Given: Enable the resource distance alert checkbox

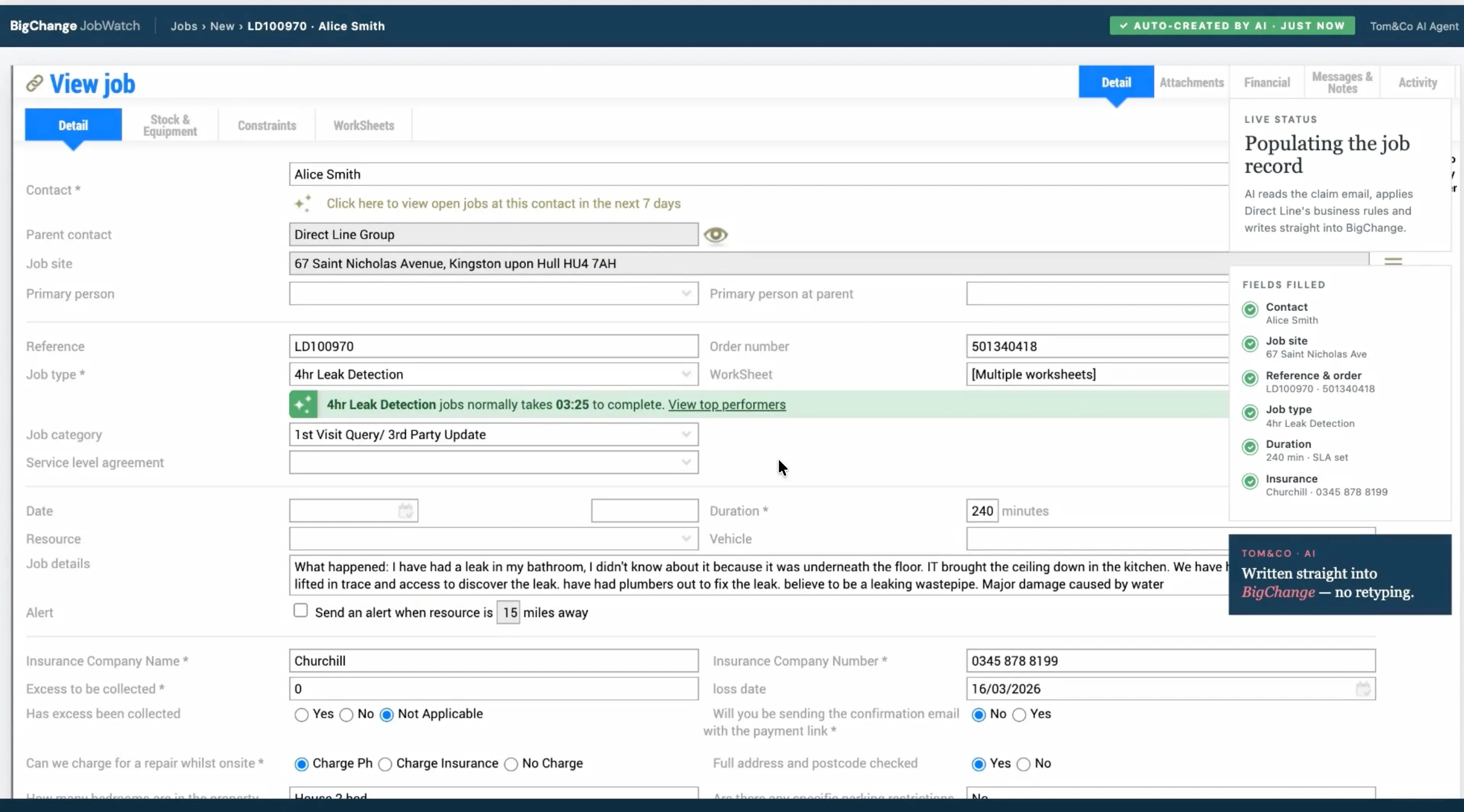Looking at the screenshot, I should click(301, 610).
